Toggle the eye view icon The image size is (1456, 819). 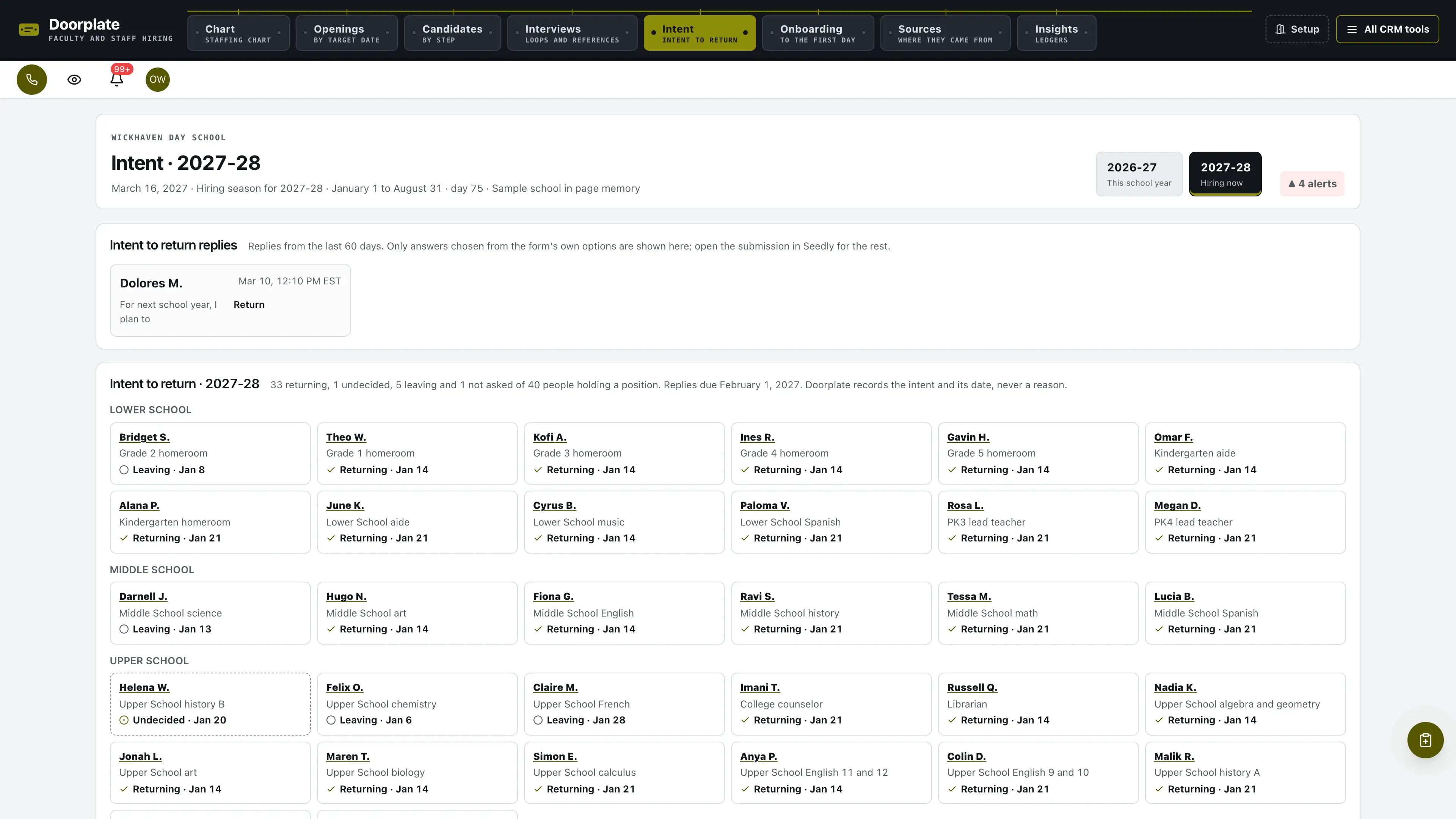(74, 80)
